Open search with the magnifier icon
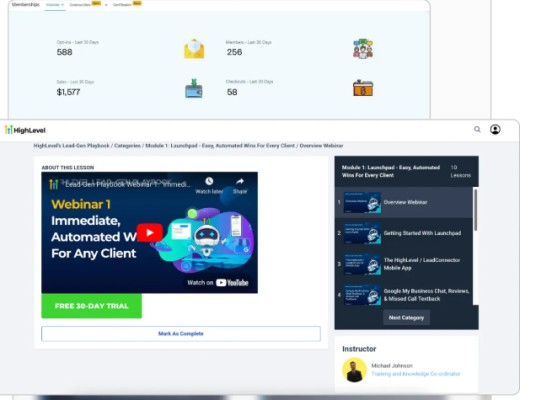The image size is (536, 400). click(477, 129)
